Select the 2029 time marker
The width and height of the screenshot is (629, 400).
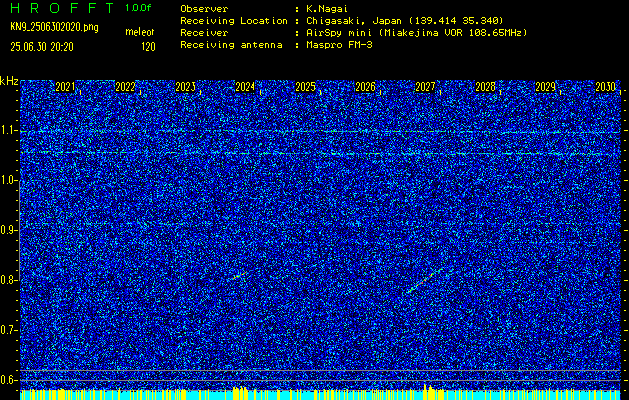(x=546, y=87)
